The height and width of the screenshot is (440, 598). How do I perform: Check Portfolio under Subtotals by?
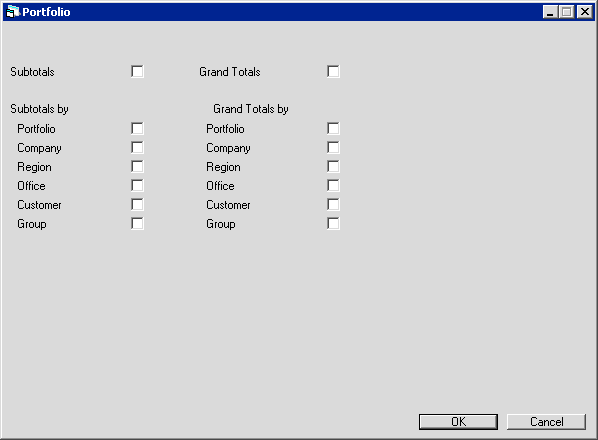point(137,128)
